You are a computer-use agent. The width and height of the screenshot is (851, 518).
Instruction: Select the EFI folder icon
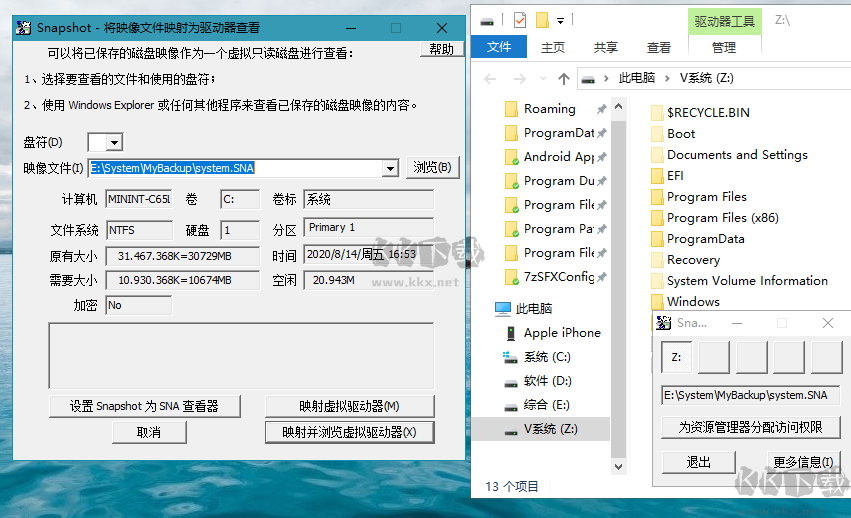point(657,175)
